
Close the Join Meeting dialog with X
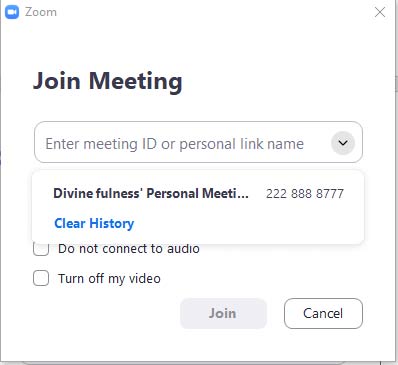tap(380, 12)
